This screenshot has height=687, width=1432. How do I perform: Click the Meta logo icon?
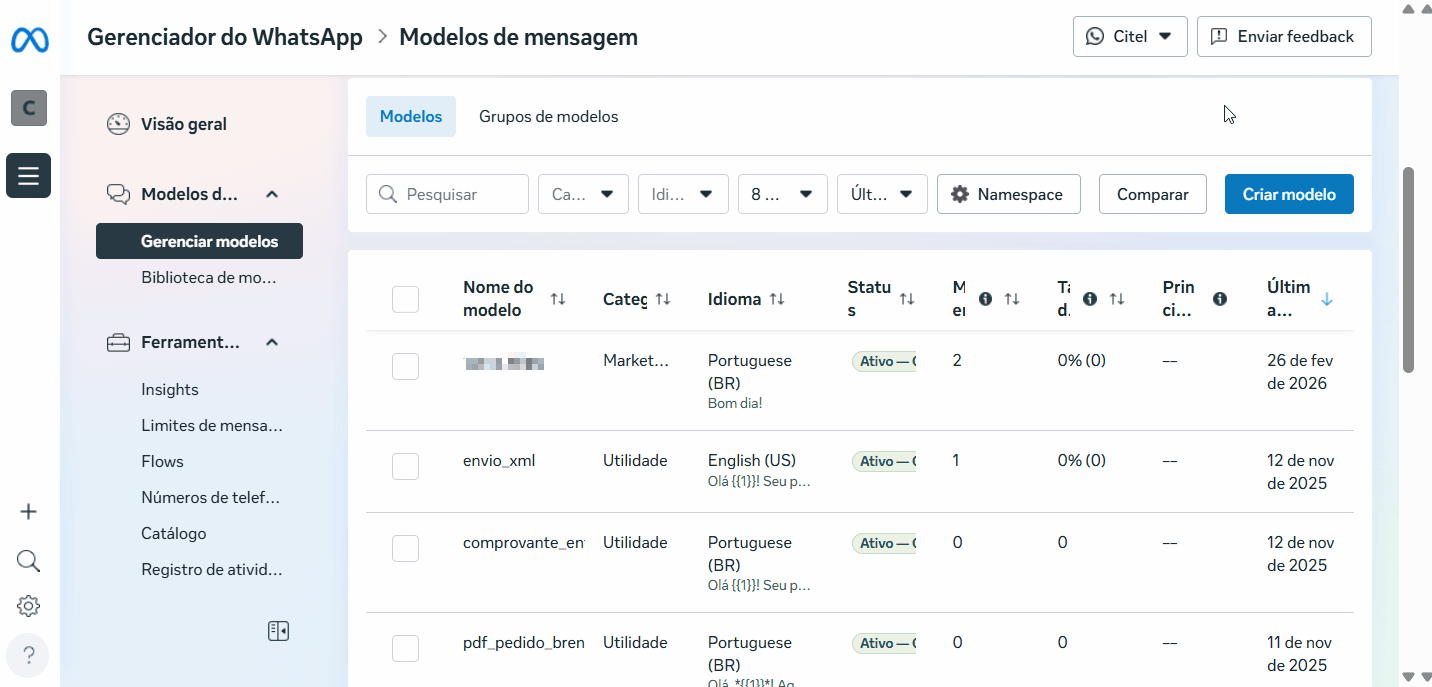coord(29,40)
